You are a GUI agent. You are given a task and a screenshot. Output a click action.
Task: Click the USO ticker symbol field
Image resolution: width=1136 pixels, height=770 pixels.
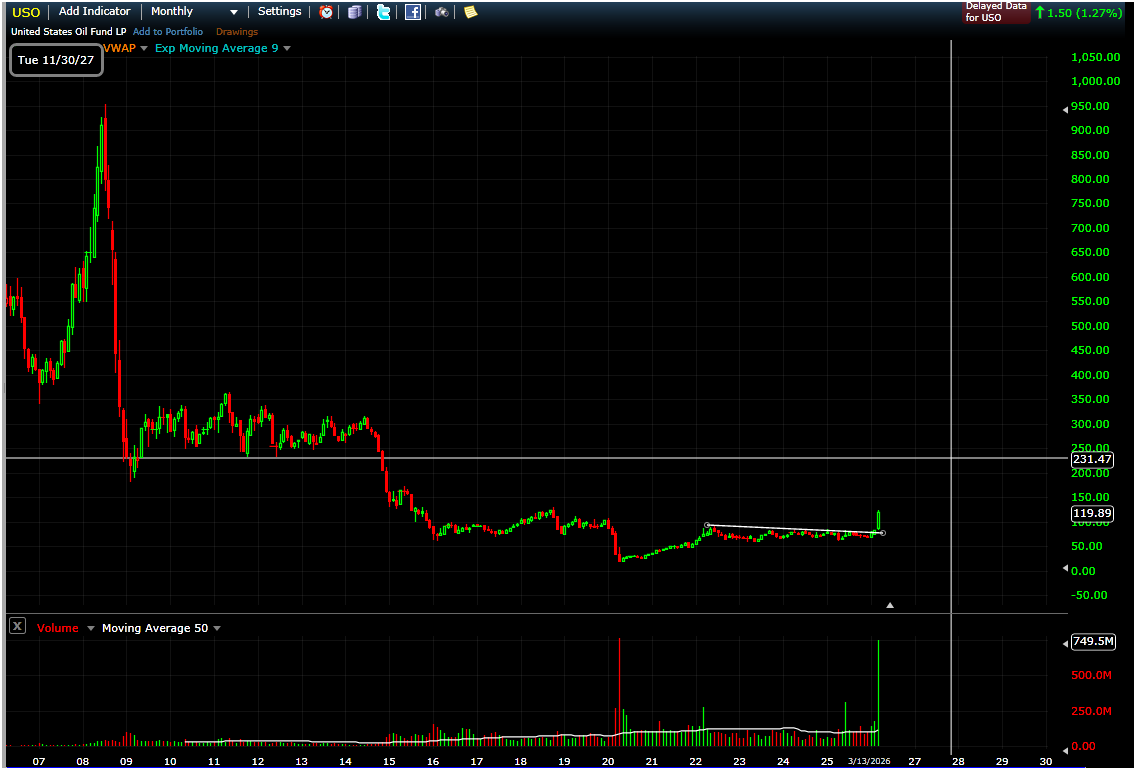pos(26,12)
